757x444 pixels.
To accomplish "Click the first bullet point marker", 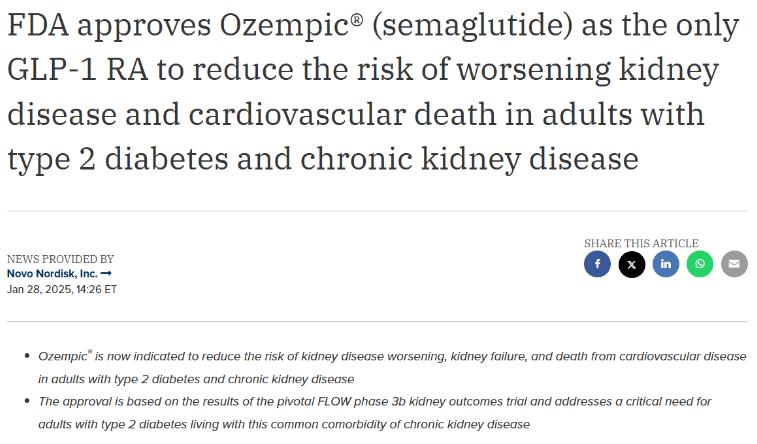I will pyautogui.click(x=26, y=356).
